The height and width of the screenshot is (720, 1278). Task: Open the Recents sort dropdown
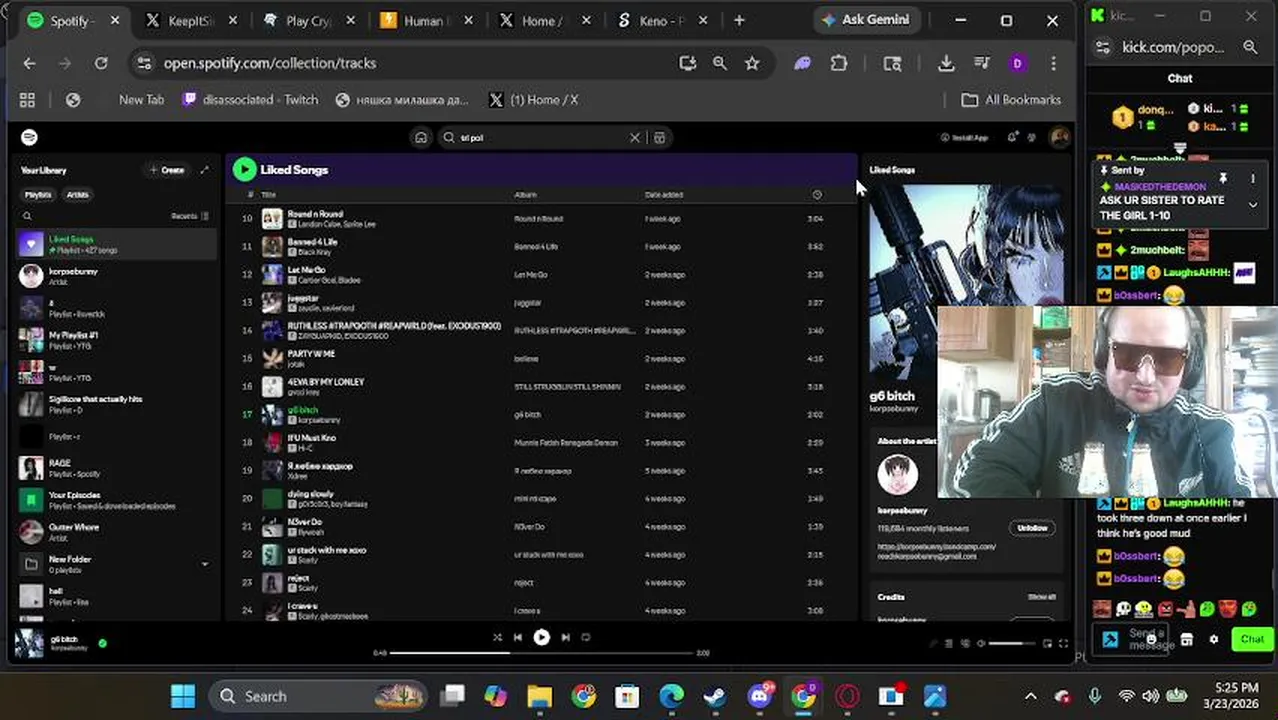189,216
